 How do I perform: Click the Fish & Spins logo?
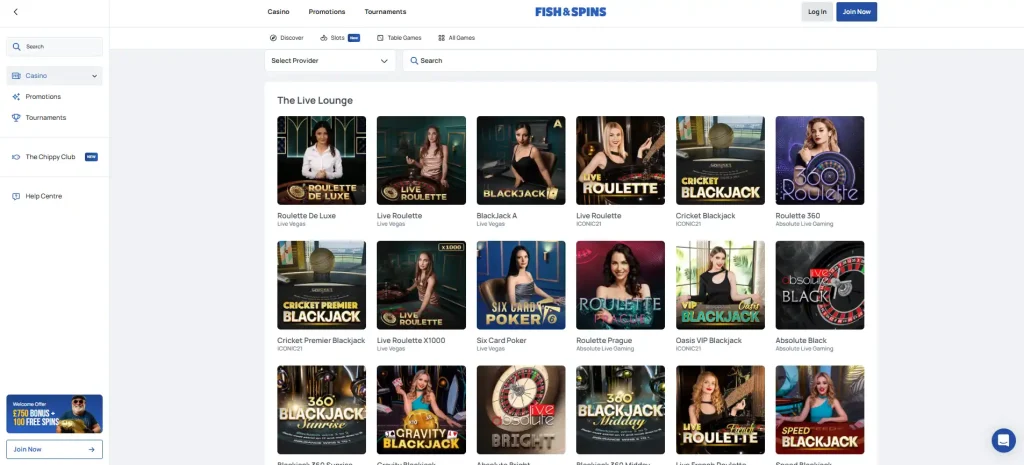[x=571, y=12]
